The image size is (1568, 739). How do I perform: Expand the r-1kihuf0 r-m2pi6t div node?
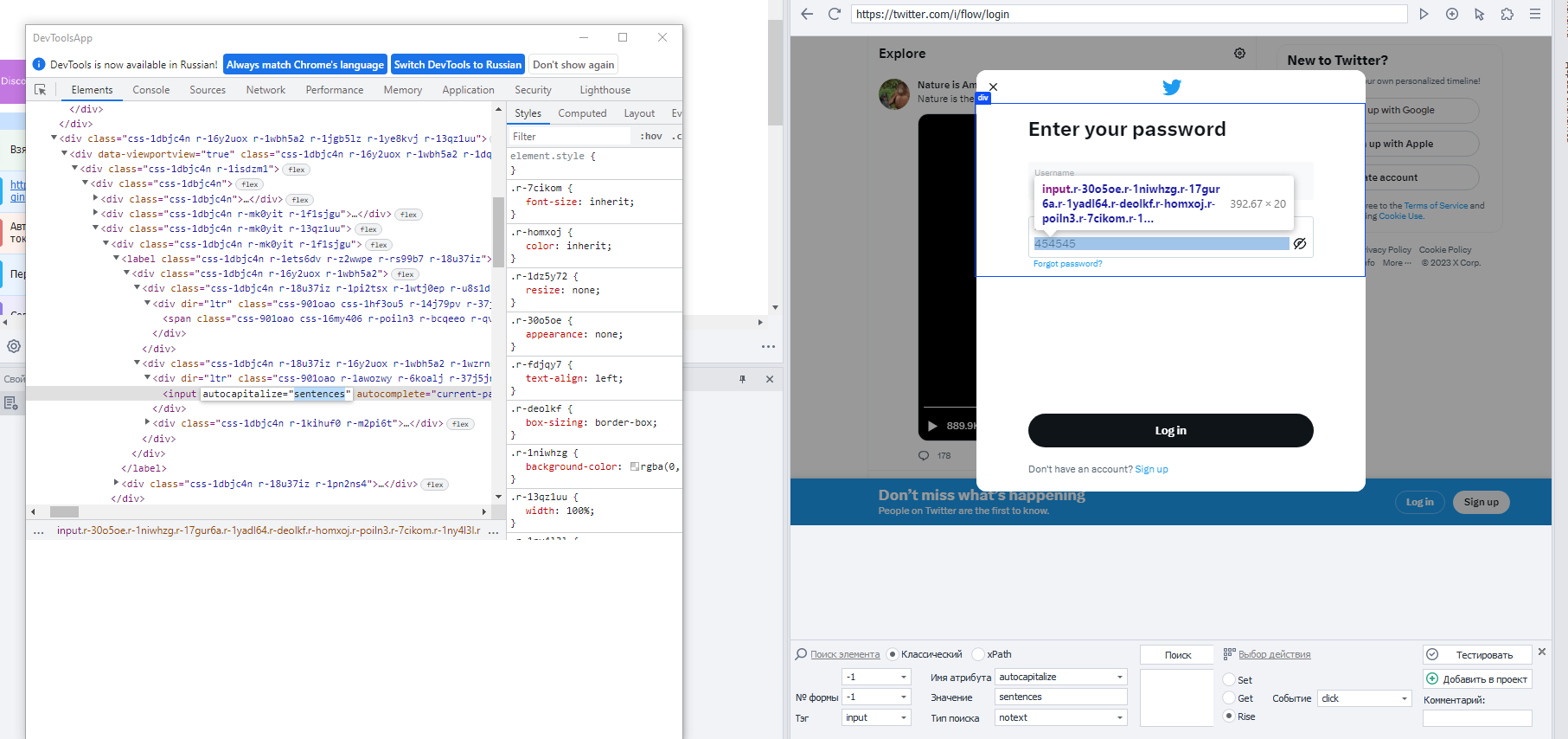point(148,423)
